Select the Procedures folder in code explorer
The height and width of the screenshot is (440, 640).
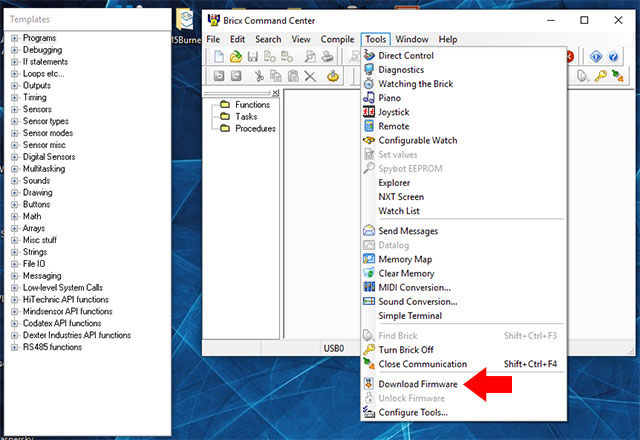255,129
